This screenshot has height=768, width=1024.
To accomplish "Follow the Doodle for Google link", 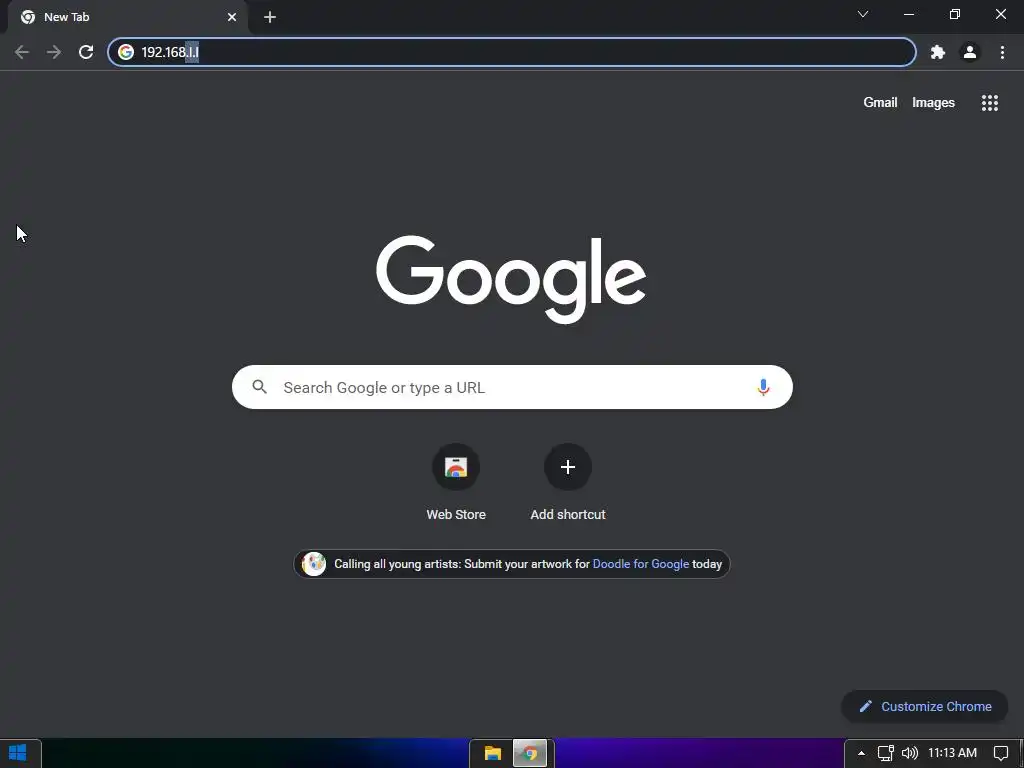I will pyautogui.click(x=641, y=564).
